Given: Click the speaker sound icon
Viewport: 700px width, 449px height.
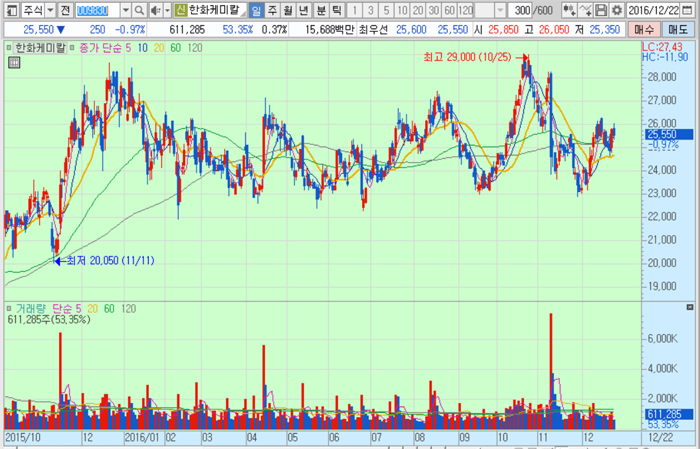Looking at the screenshot, I should click(x=155, y=10).
